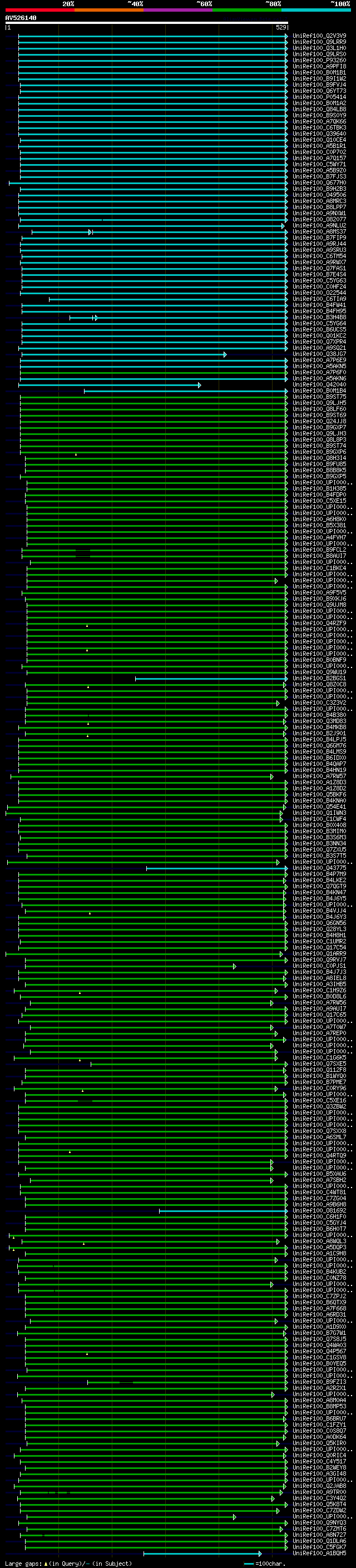Select hit UniRef100_B9FU85
This screenshot has height=1568, width=356.
[319, 464]
